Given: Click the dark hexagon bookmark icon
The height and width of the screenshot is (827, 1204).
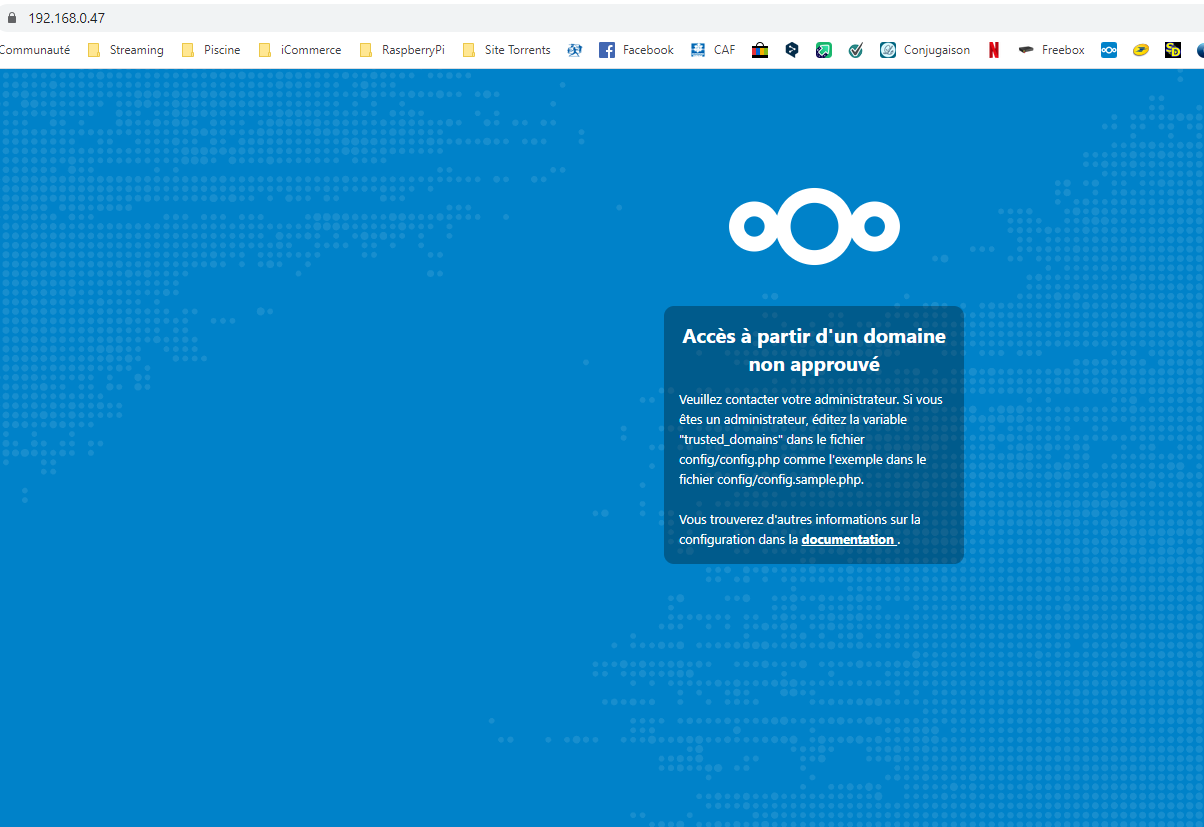Looking at the screenshot, I should pos(791,50).
